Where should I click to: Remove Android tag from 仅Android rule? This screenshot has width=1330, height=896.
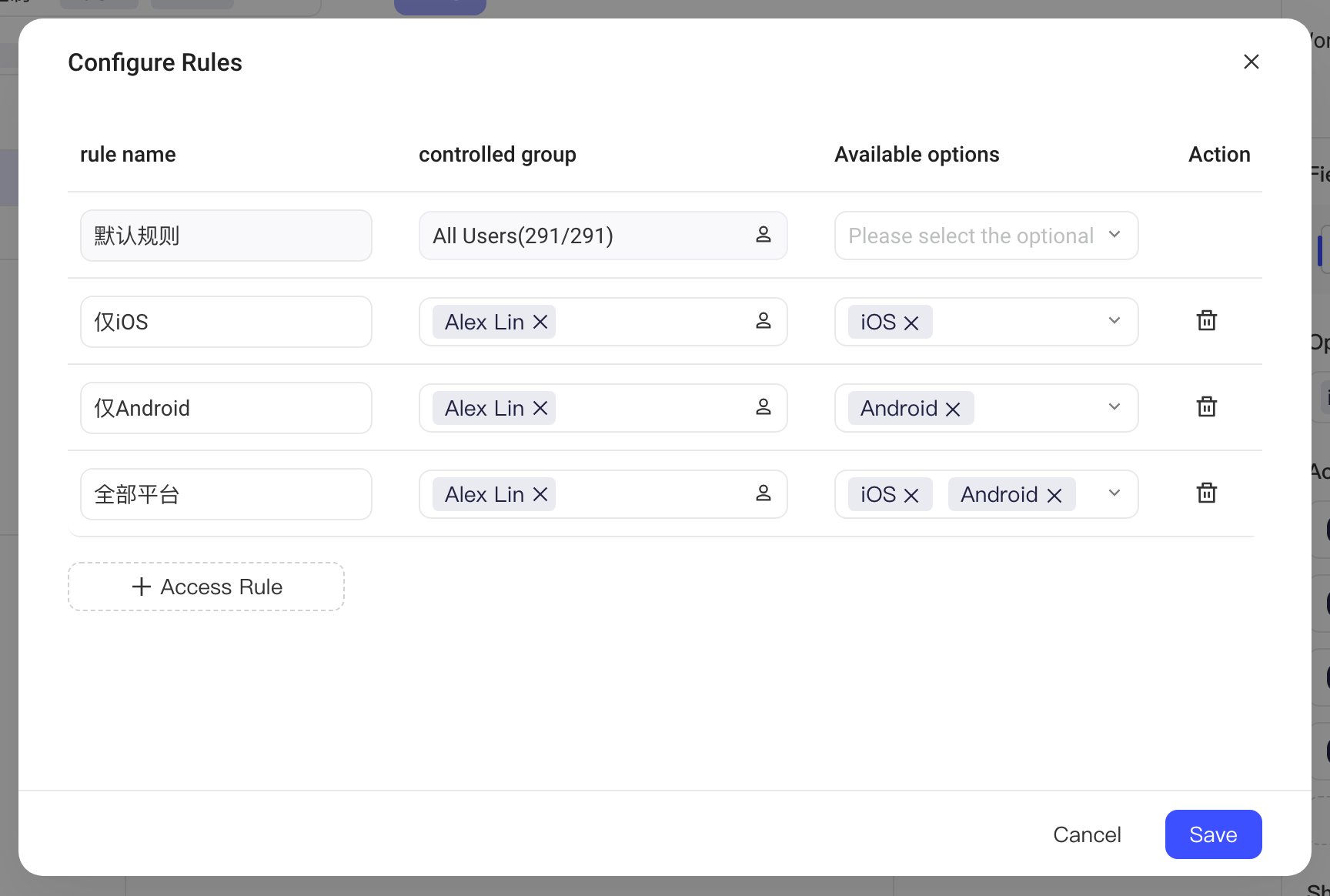click(x=953, y=409)
